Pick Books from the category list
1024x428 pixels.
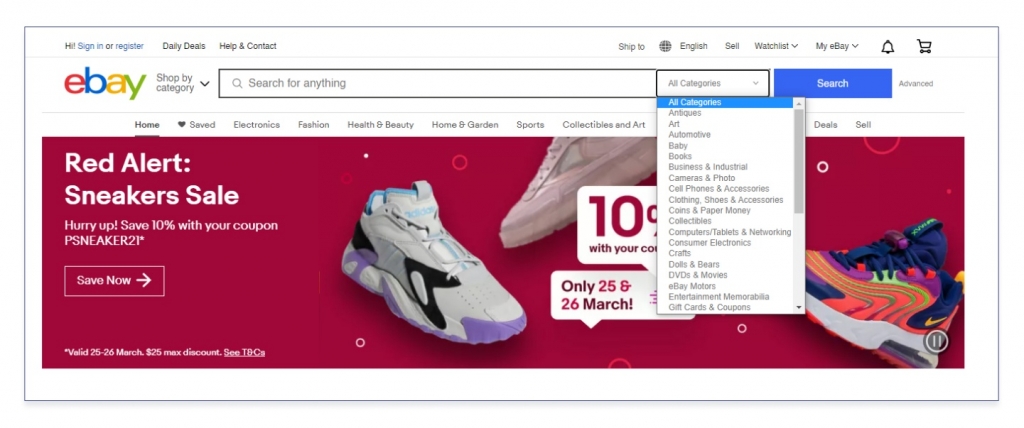click(x=680, y=156)
